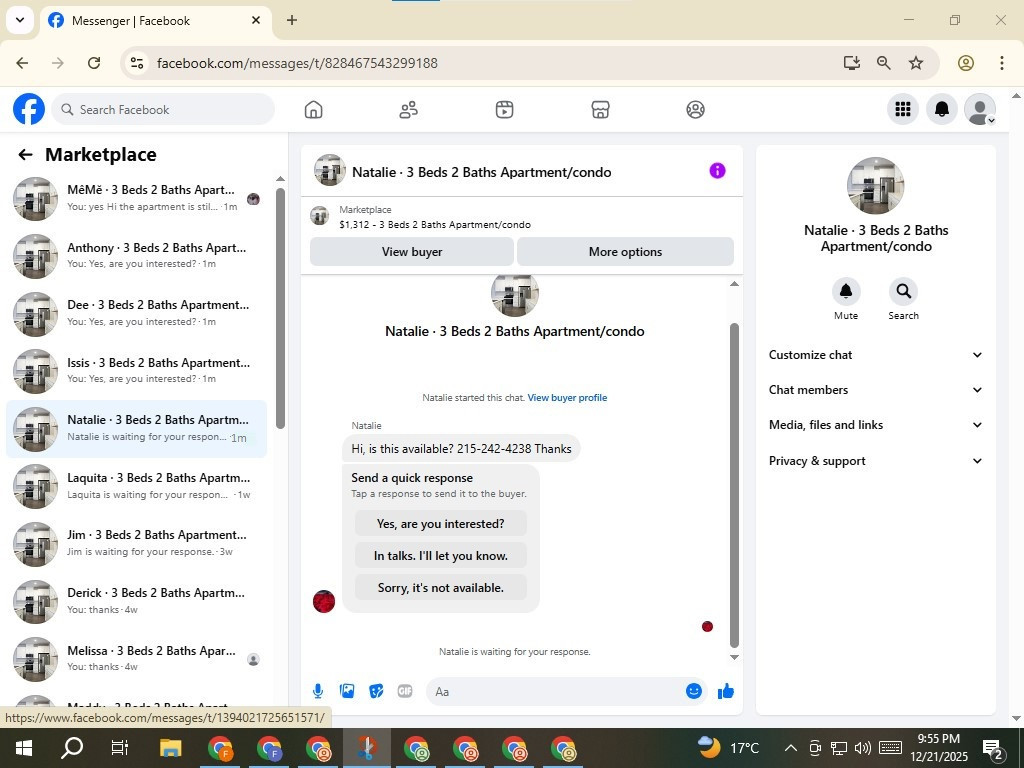Send quick reply Sorry, it's not available.
Screen dimensions: 1024x768
pos(441,588)
